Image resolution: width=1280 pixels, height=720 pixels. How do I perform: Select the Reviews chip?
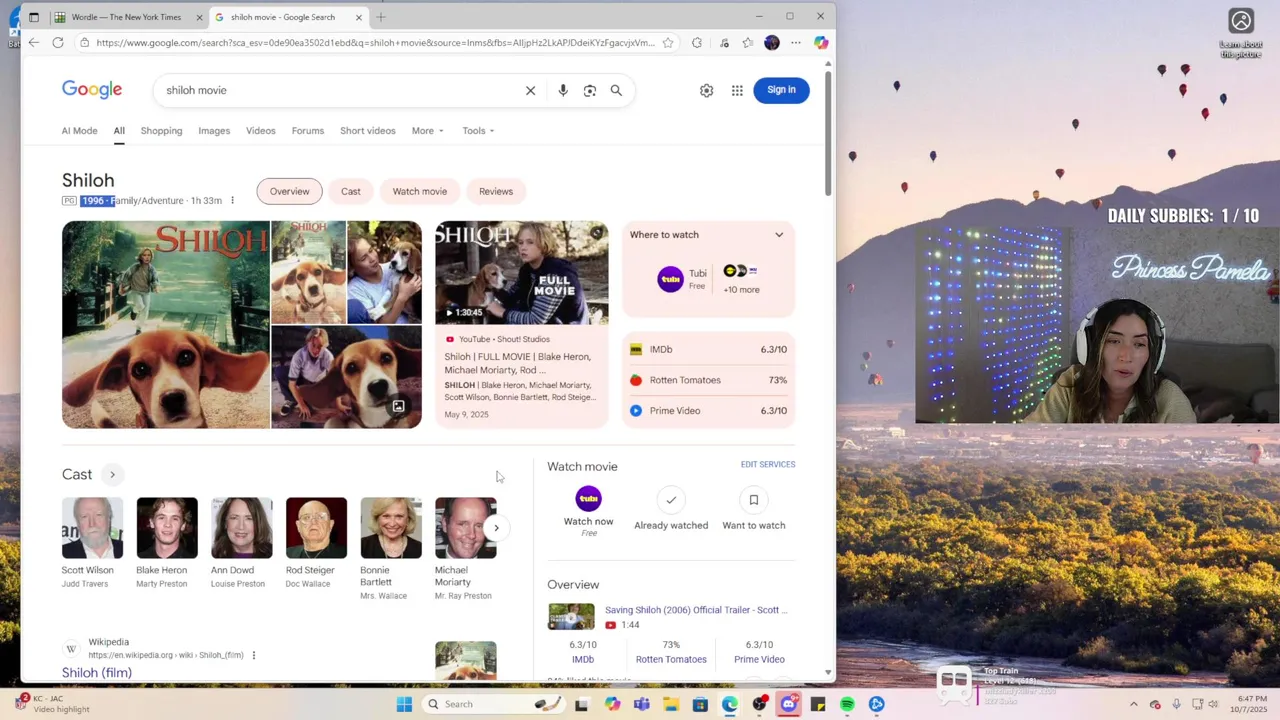[x=496, y=192]
